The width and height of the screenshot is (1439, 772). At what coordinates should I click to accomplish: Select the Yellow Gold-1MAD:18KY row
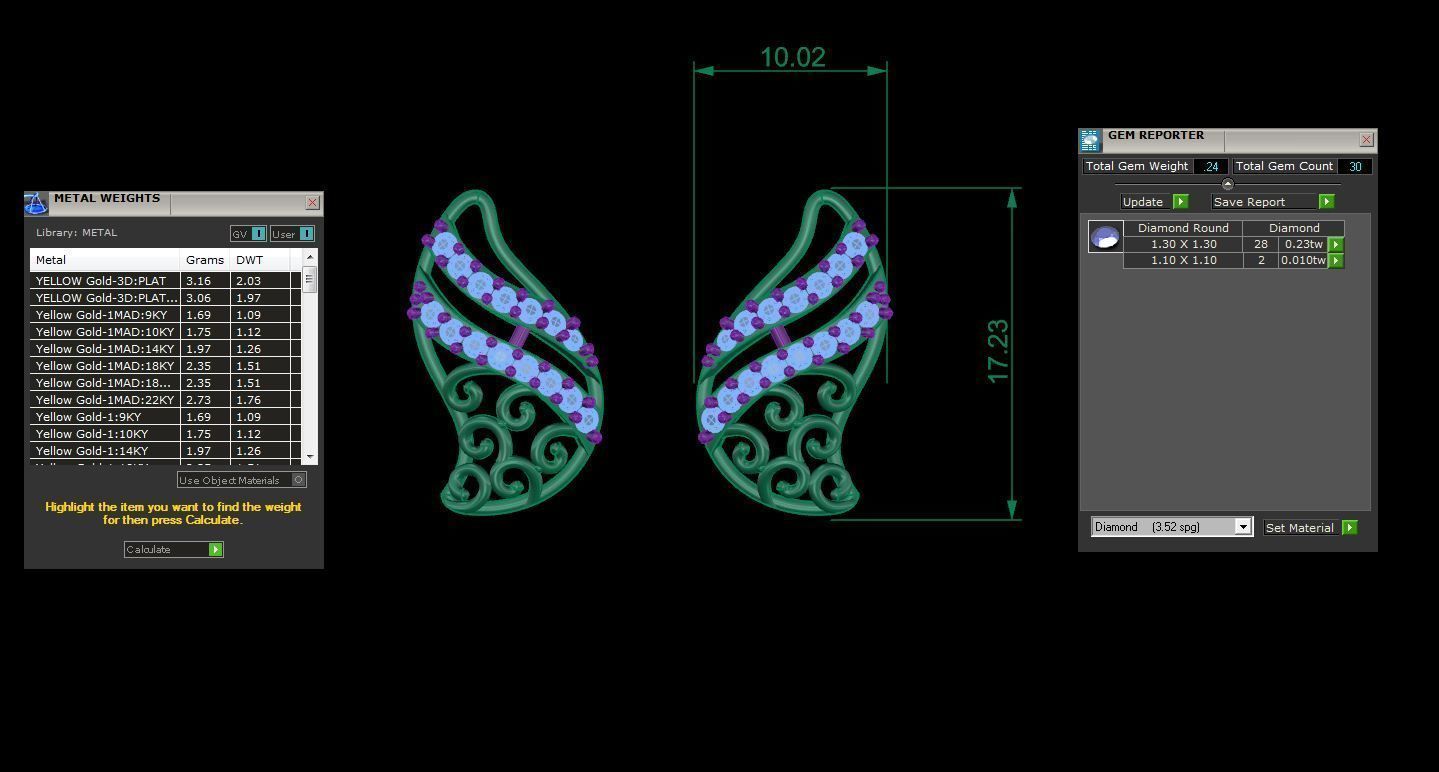pyautogui.click(x=165, y=366)
